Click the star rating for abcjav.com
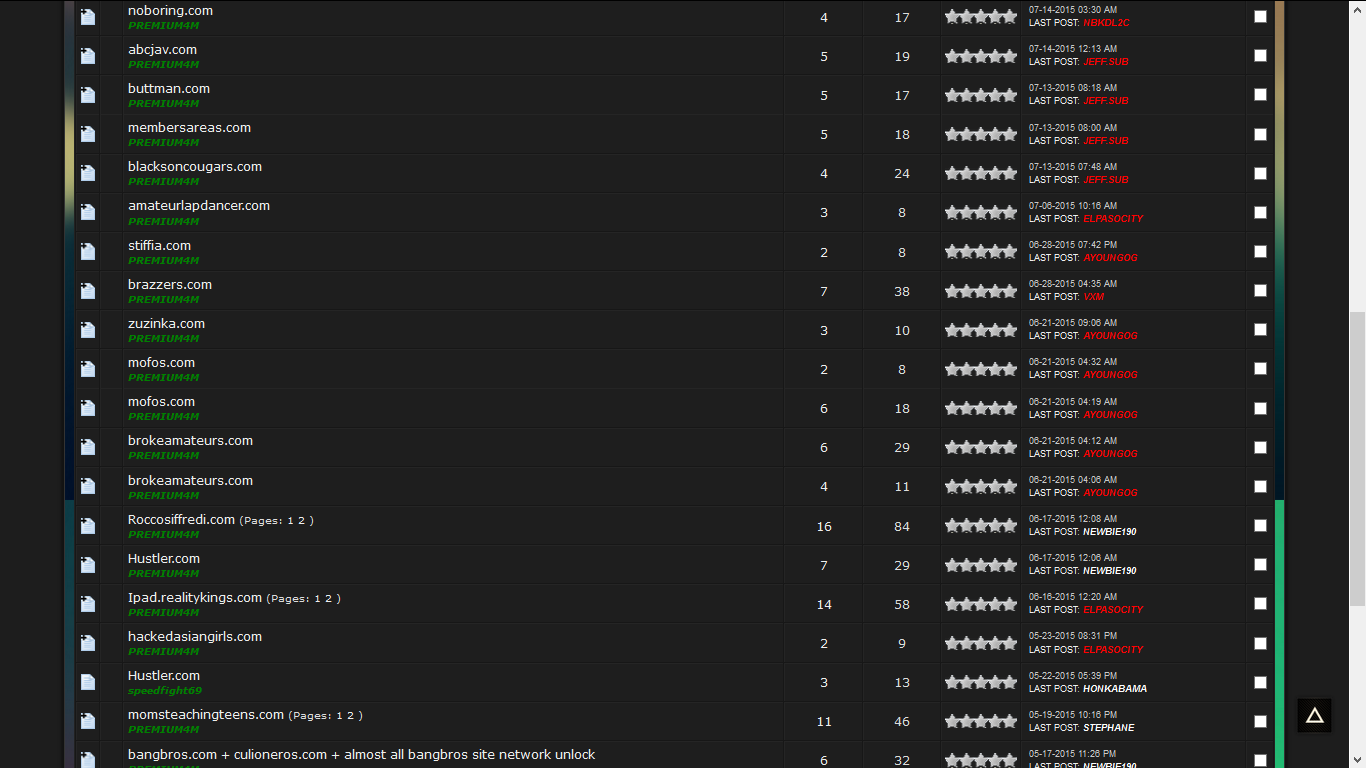Viewport: 1366px width, 768px height. click(x=981, y=56)
